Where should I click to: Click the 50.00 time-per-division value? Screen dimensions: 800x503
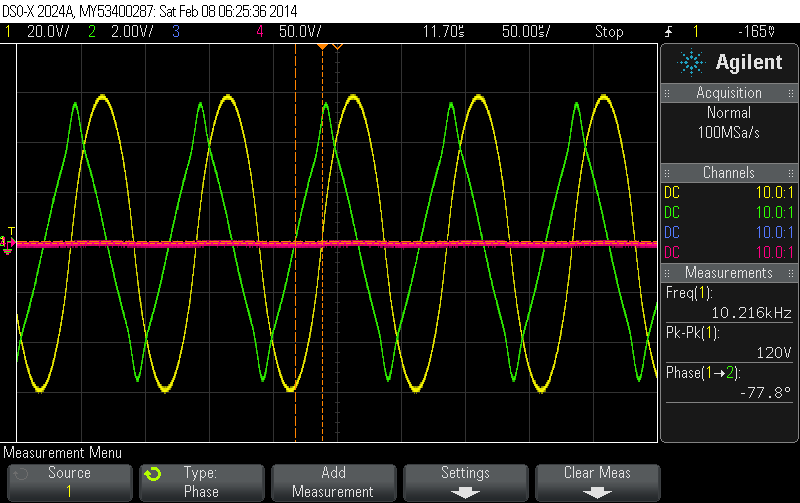526,32
